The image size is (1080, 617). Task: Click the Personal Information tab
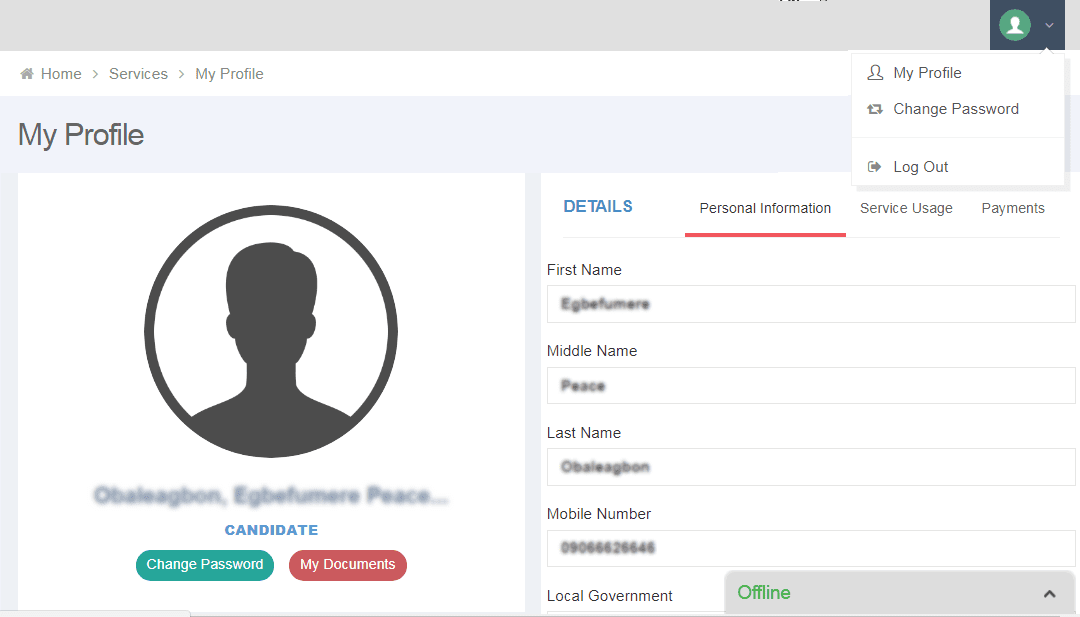(765, 208)
